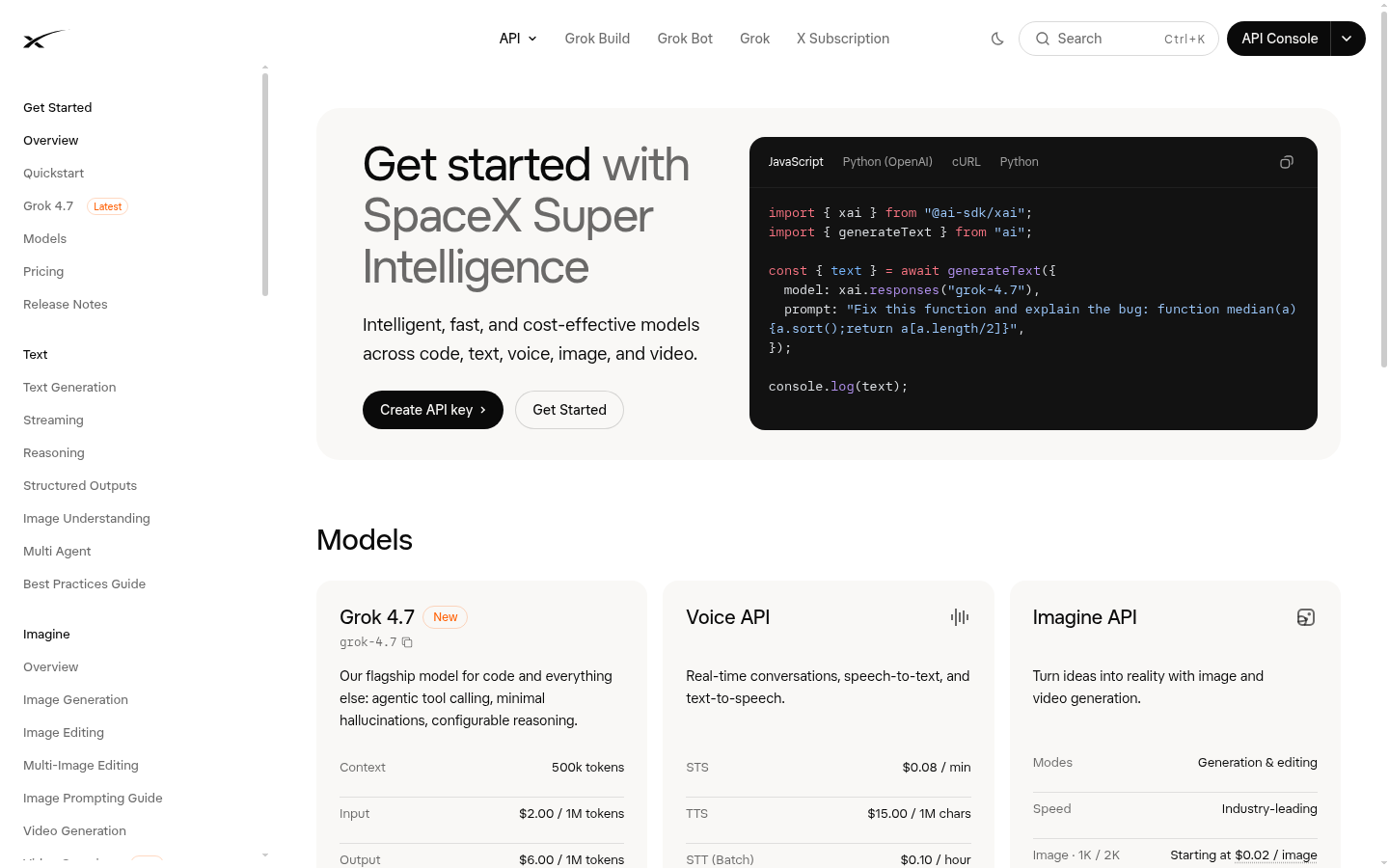1389x868 pixels.
Task: Click the $15.00 / 1M chars TTS price
Action: [x=919, y=814]
